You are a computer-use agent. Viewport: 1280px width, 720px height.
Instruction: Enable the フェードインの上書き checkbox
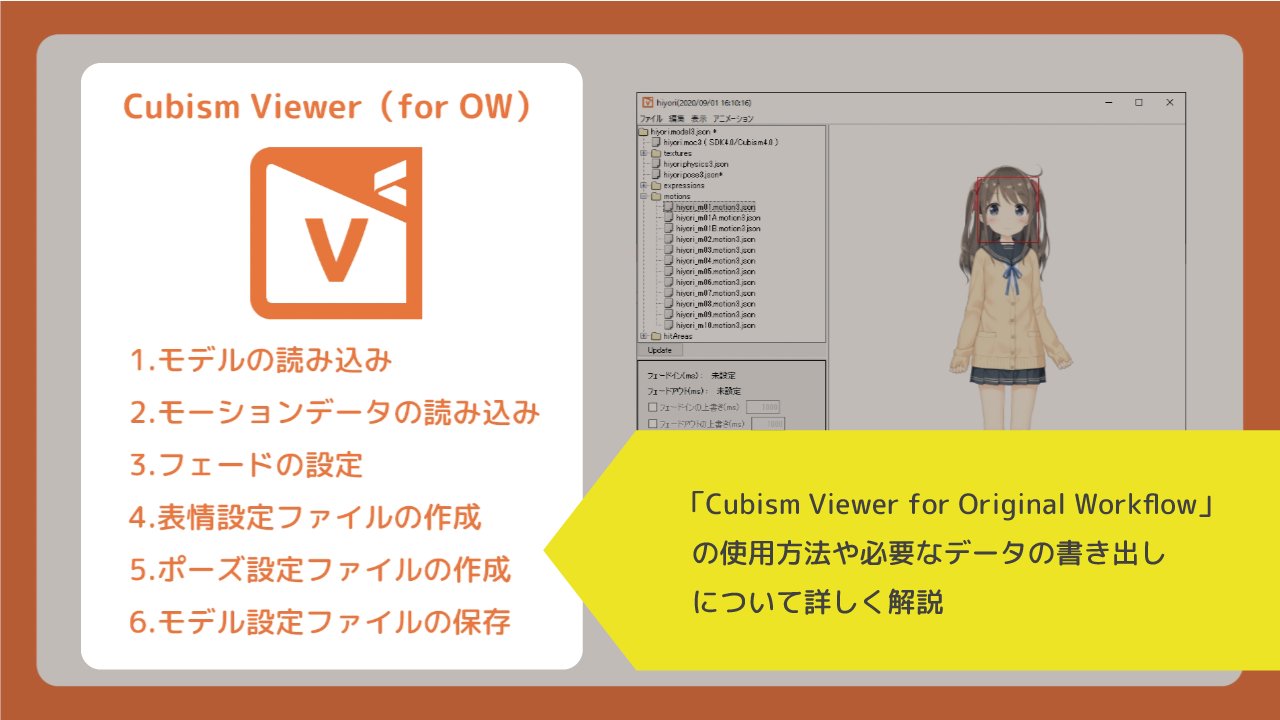click(x=652, y=407)
